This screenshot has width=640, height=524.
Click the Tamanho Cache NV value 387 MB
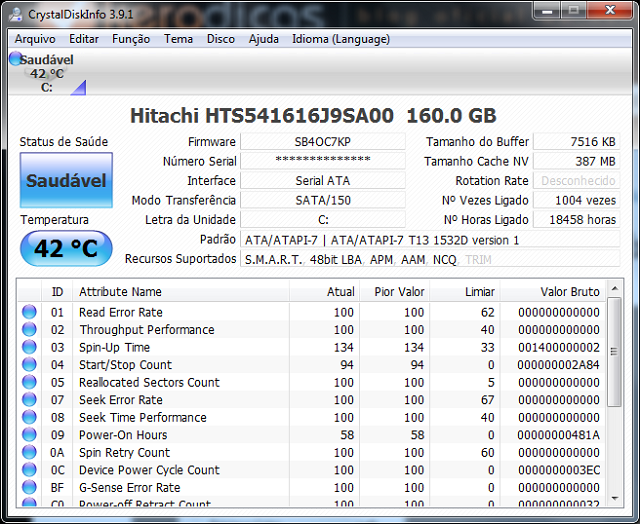coord(576,161)
